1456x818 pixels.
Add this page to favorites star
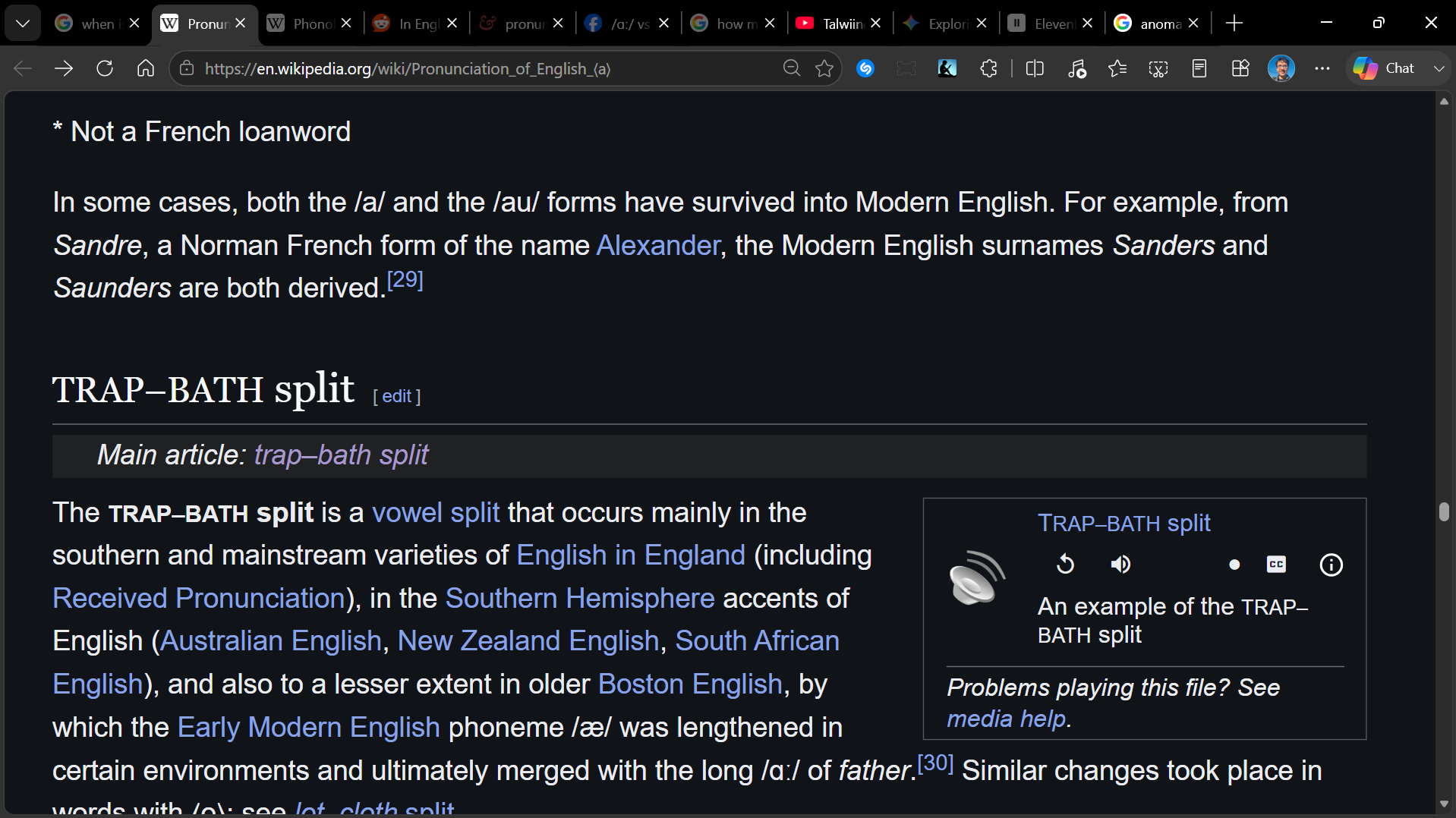824,69
